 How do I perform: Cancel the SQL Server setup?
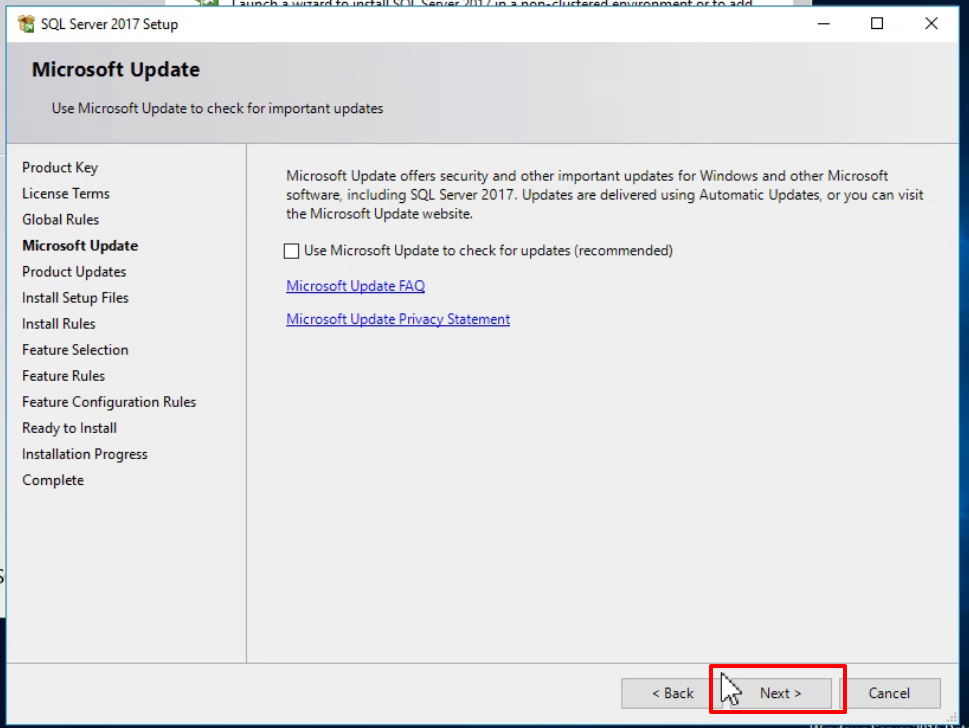pos(889,693)
